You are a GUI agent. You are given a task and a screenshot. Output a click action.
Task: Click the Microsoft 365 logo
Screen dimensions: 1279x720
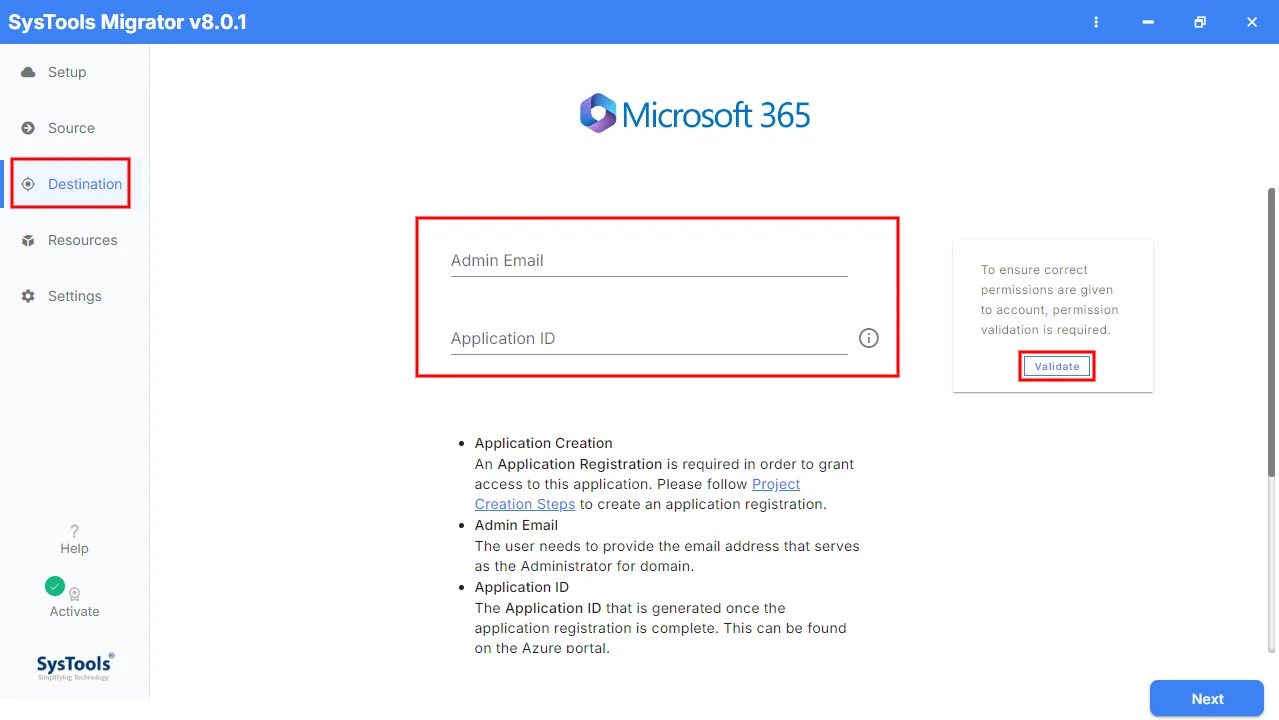(x=695, y=114)
